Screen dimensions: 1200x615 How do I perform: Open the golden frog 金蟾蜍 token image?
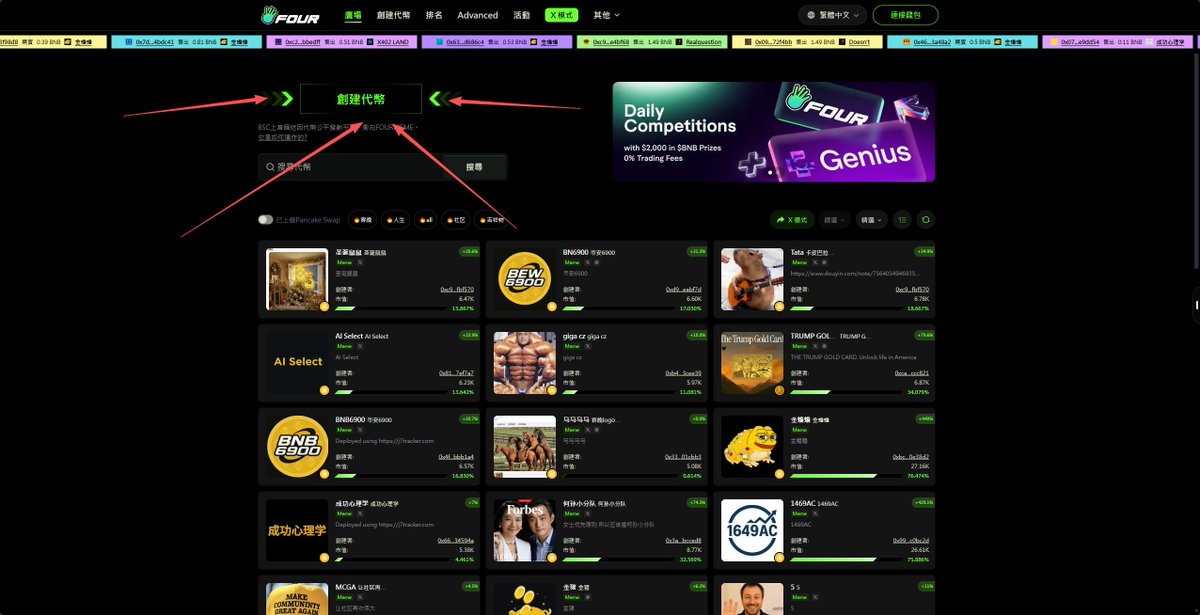point(751,446)
